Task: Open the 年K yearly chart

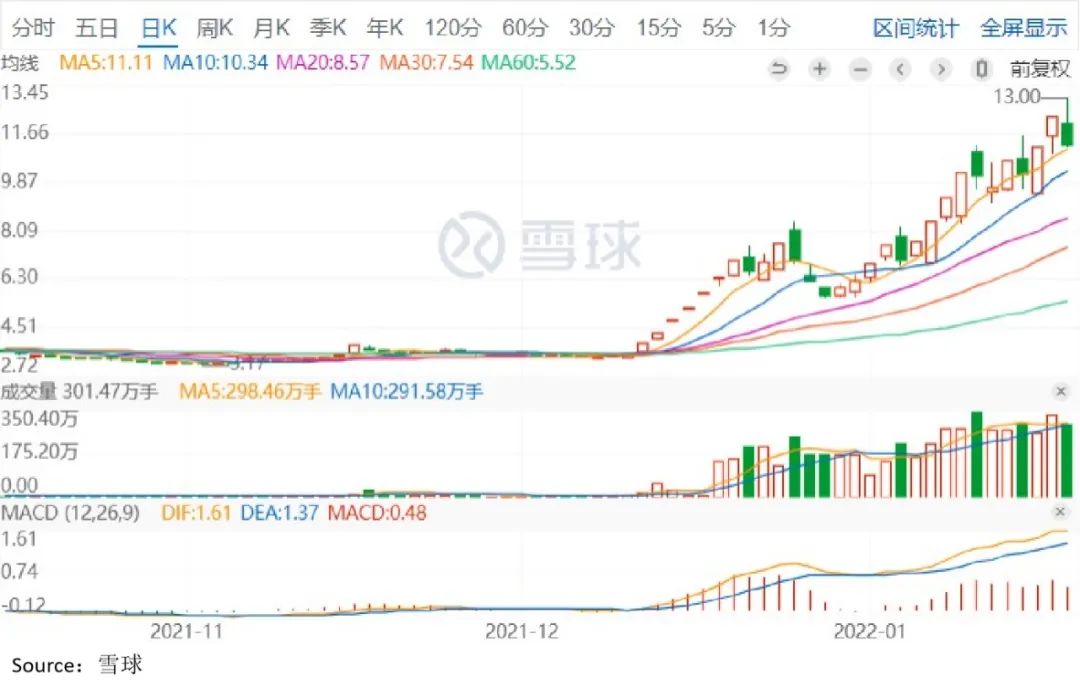Action: click(384, 28)
